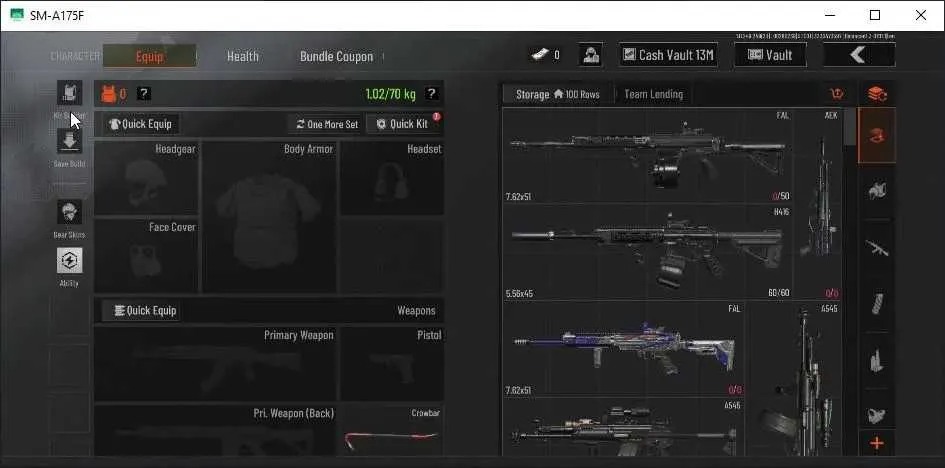Click the orange stacked crates sort icon
Image resolution: width=945 pixels, height=468 pixels.
coord(877,94)
